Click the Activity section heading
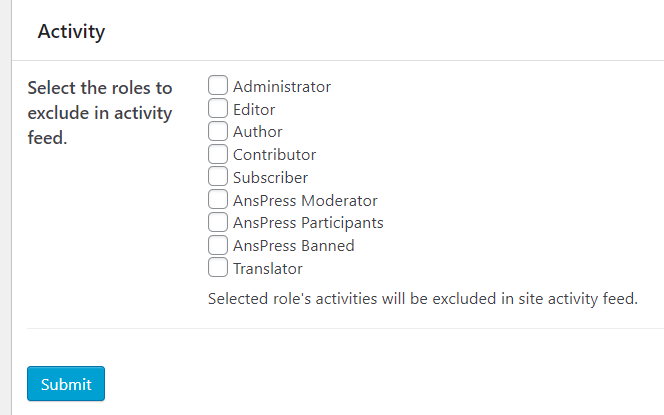 [71, 32]
